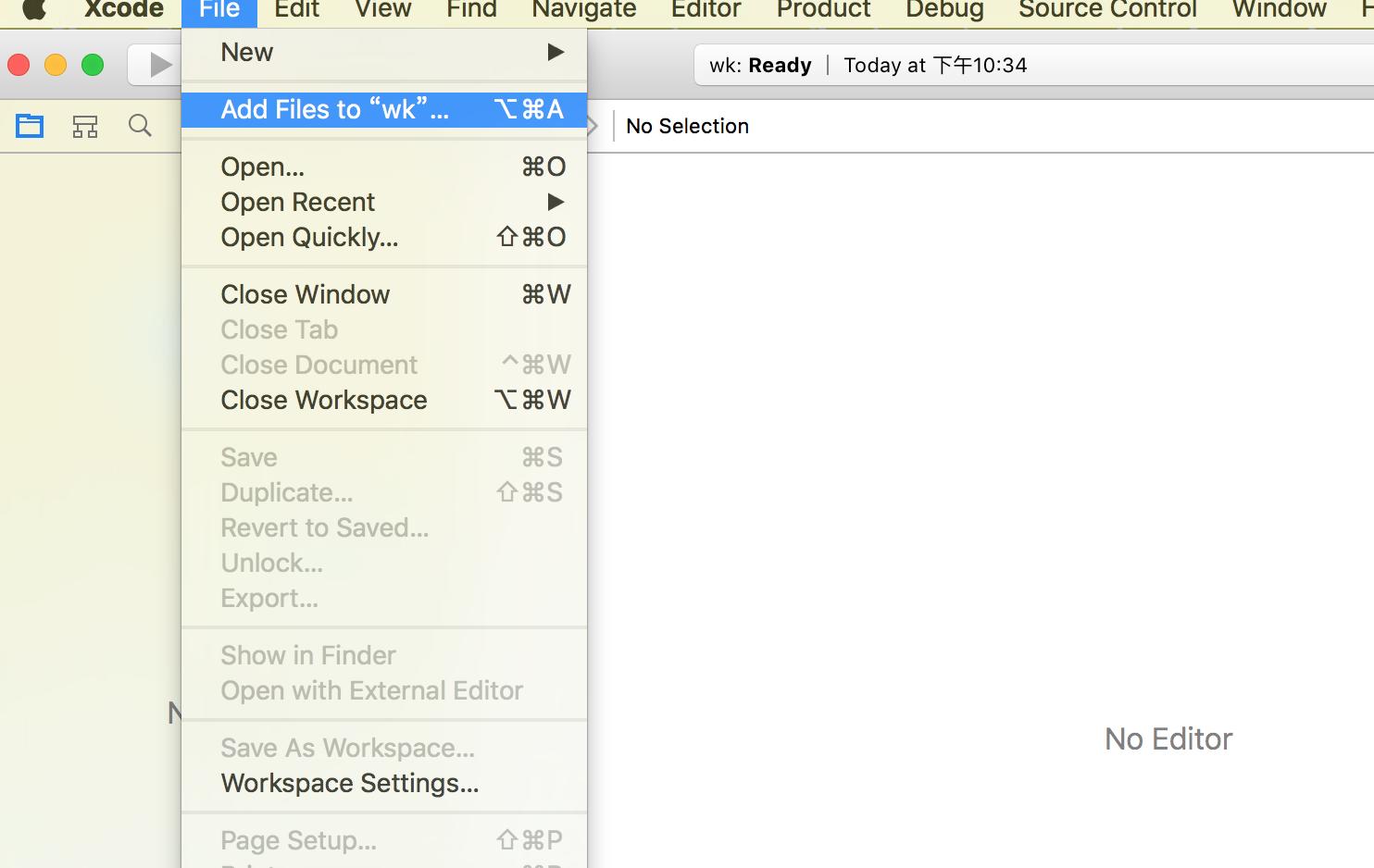
Task: Open the Find menu
Action: click(471, 9)
